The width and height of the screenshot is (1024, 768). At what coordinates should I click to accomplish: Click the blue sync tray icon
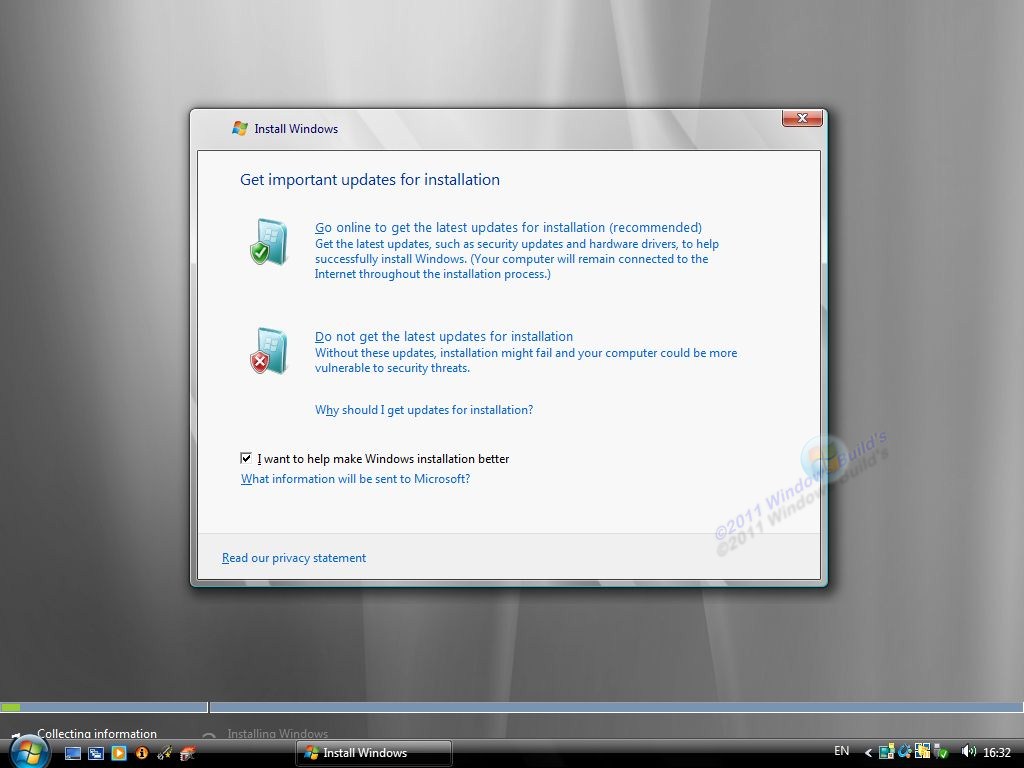coord(904,752)
